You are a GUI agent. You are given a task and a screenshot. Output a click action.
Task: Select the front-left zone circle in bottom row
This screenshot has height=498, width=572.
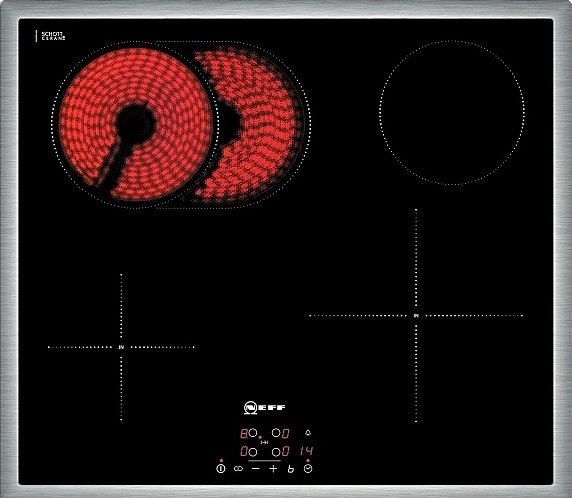[253, 452]
